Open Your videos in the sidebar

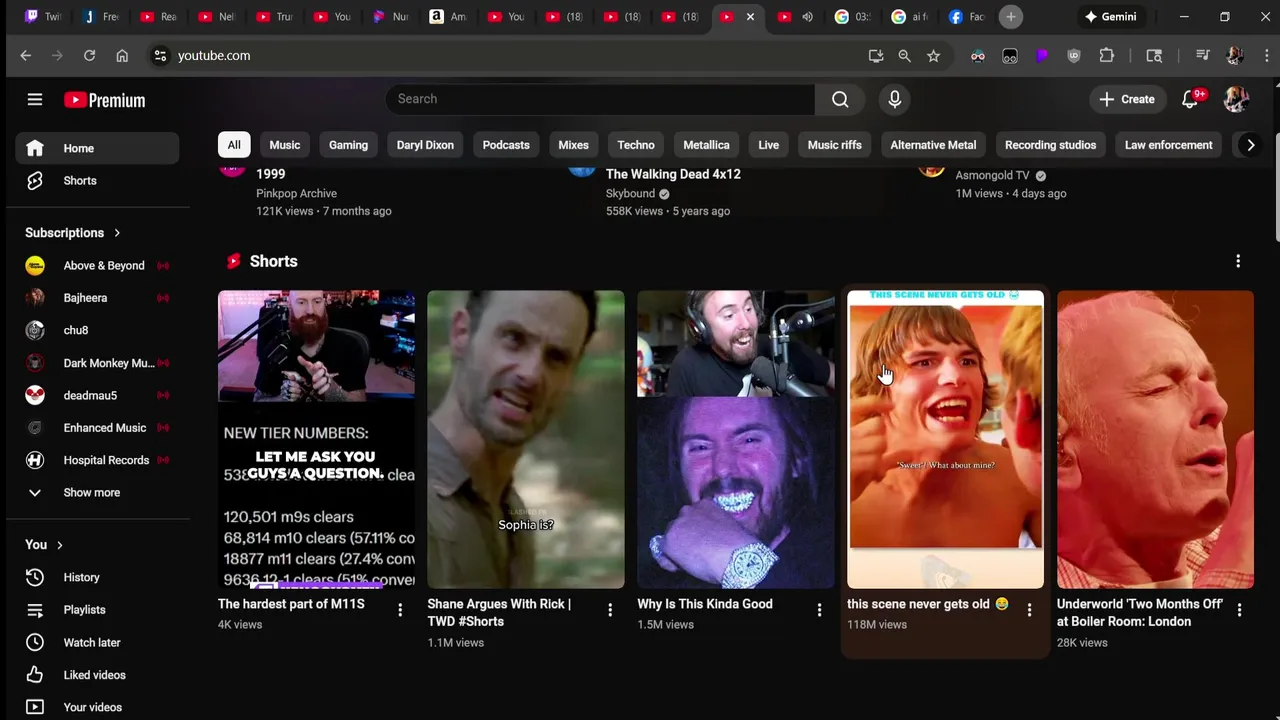pos(97,707)
